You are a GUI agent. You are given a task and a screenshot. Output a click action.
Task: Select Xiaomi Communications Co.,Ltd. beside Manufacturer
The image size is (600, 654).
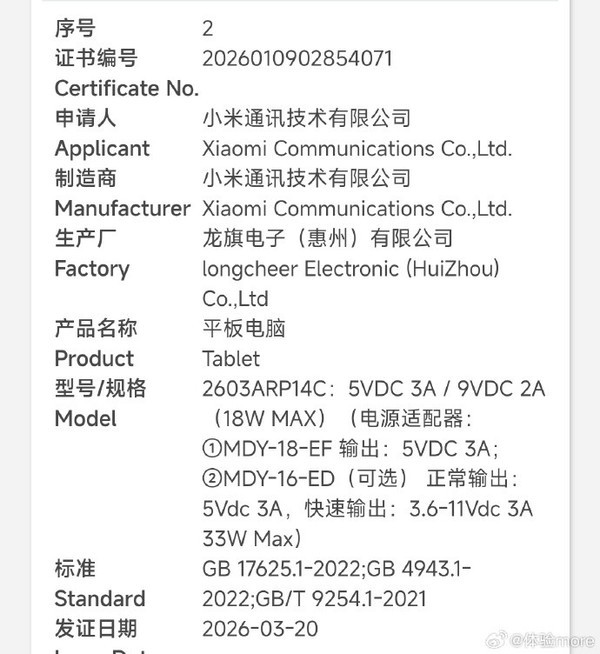[357, 208]
